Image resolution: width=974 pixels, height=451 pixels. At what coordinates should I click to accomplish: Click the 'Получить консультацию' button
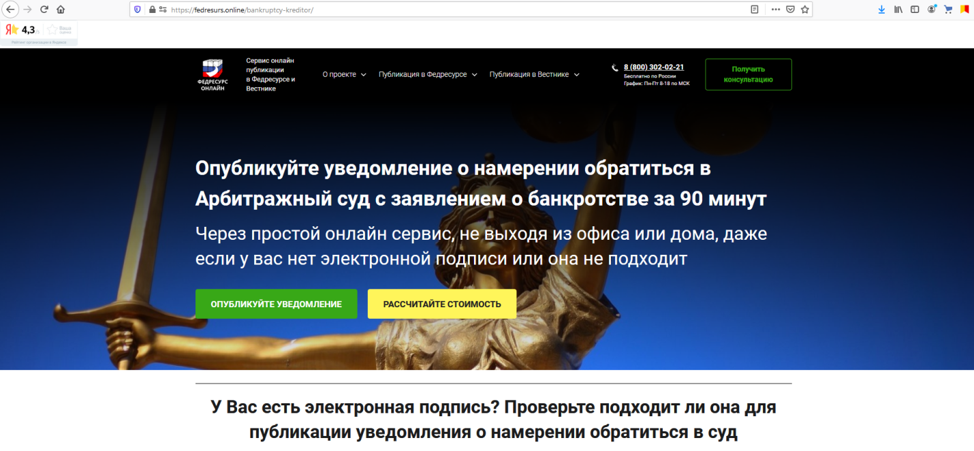[x=748, y=74]
